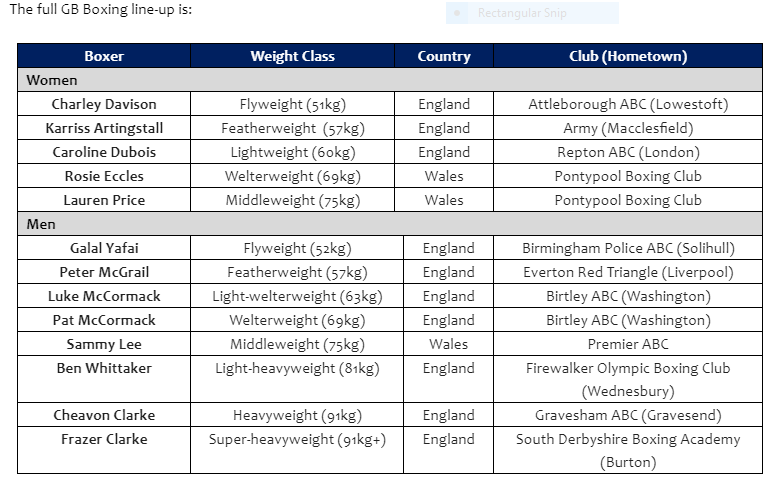Click the Charley Davison name cell
This screenshot has height=485, width=771.
104,104
